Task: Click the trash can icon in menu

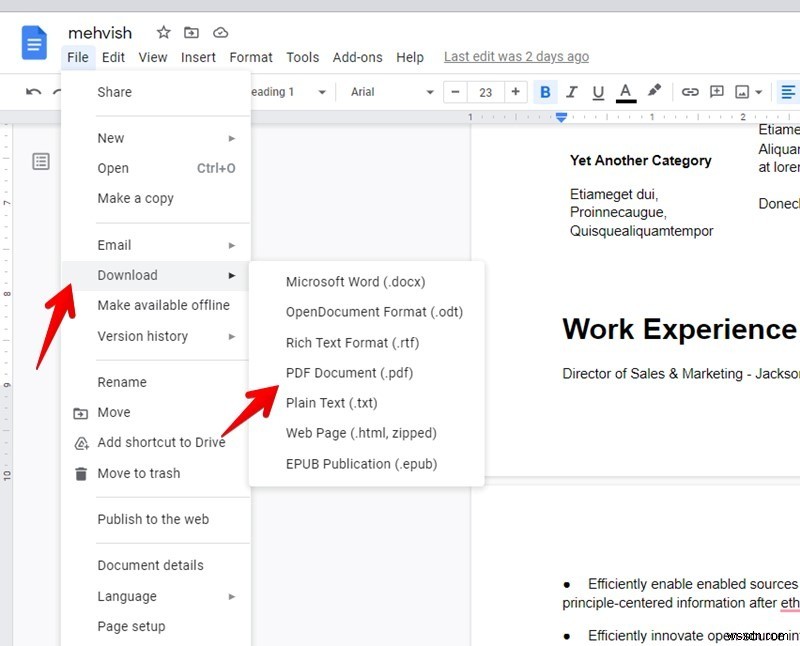Action: click(81, 474)
